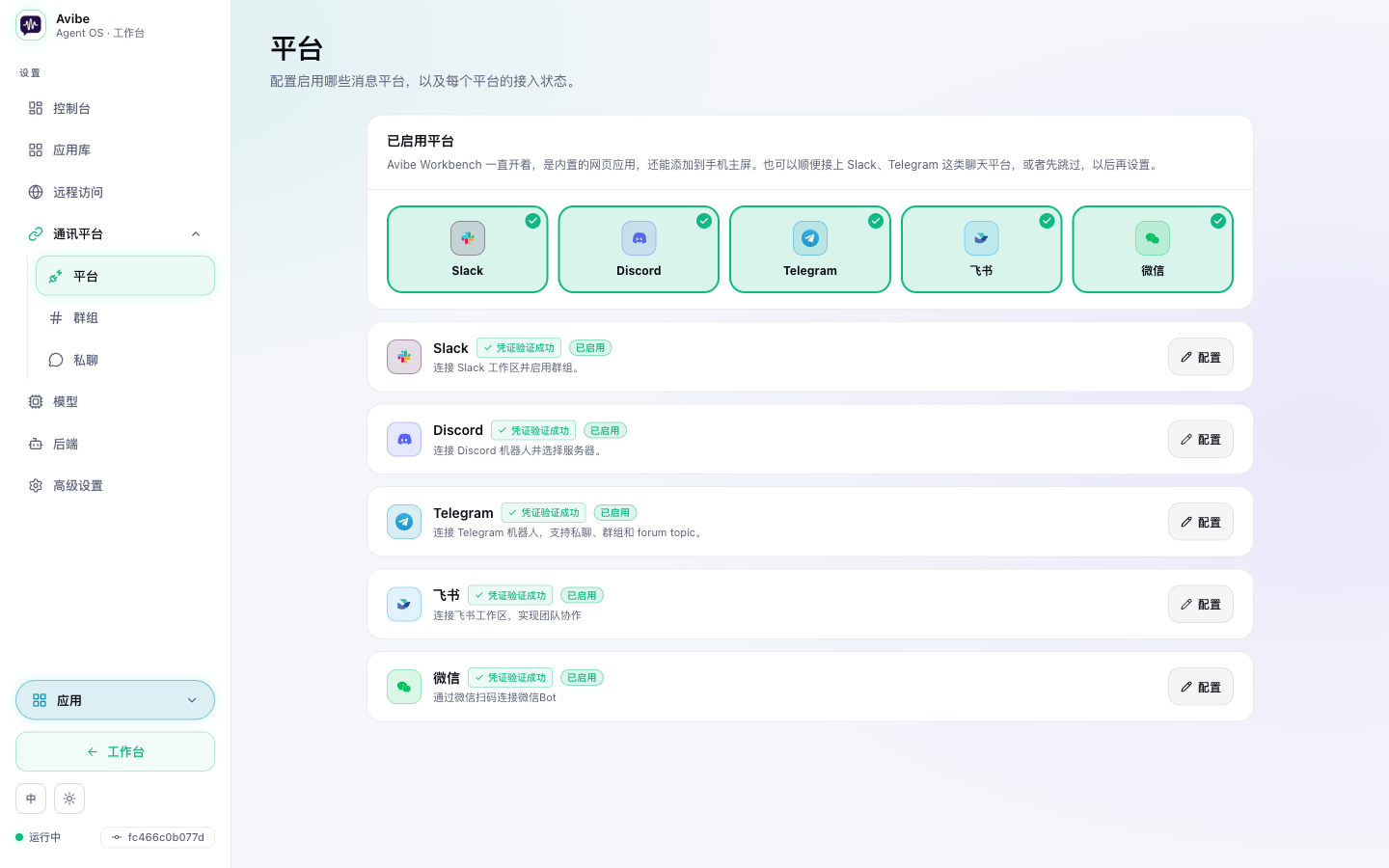The height and width of the screenshot is (868, 1389).
Task: Click Discord 已启用 badge
Action: 605,431
